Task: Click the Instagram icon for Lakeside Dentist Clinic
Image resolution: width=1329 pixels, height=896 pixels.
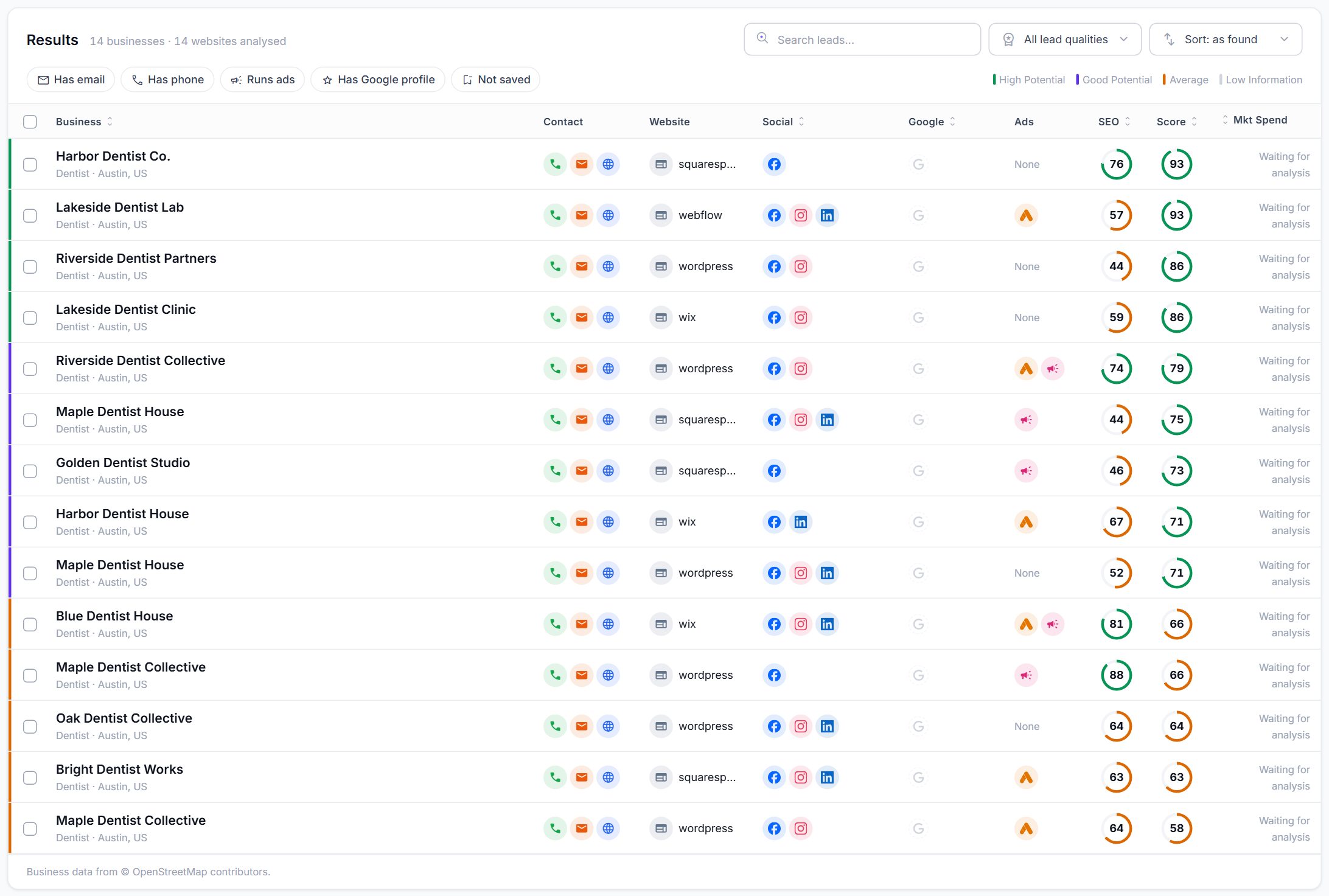Action: click(x=801, y=318)
